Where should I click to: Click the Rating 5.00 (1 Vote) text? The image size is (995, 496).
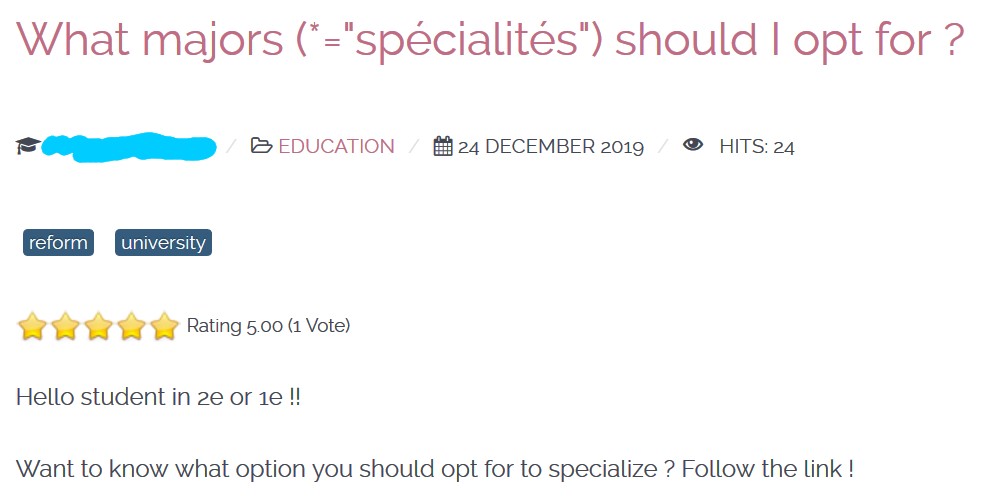268,326
